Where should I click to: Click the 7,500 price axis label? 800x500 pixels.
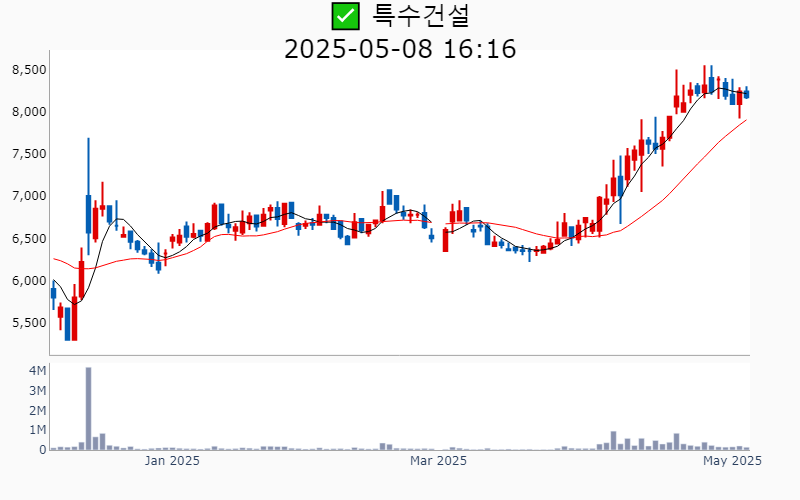tap(29, 154)
